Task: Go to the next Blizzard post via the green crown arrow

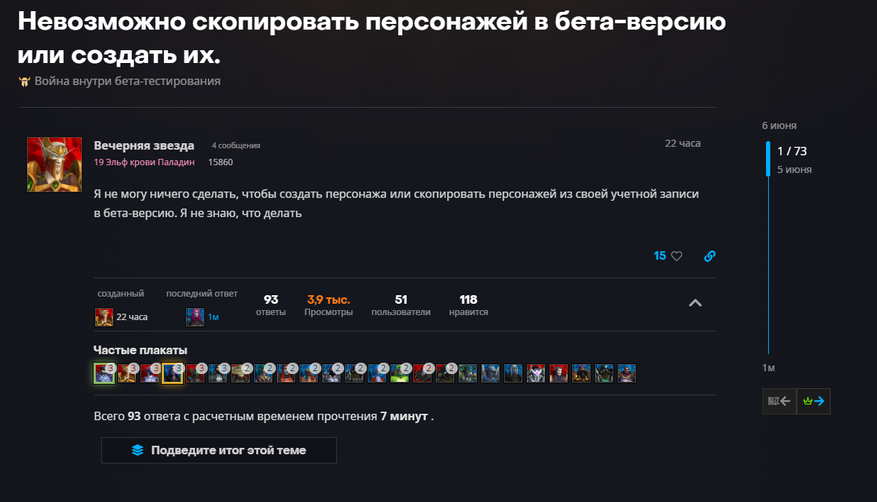Action: (x=813, y=401)
